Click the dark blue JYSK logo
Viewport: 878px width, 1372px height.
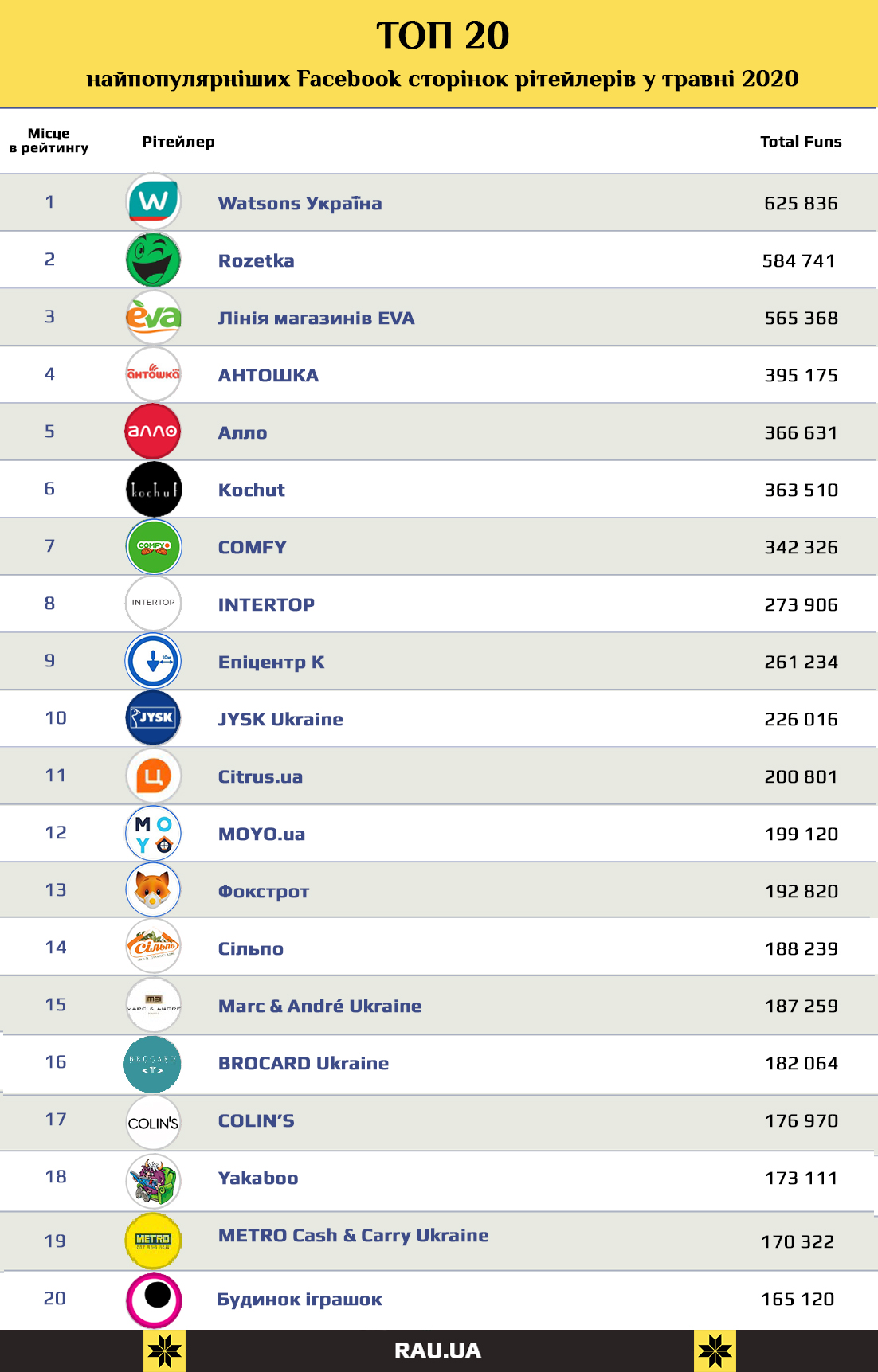click(154, 718)
